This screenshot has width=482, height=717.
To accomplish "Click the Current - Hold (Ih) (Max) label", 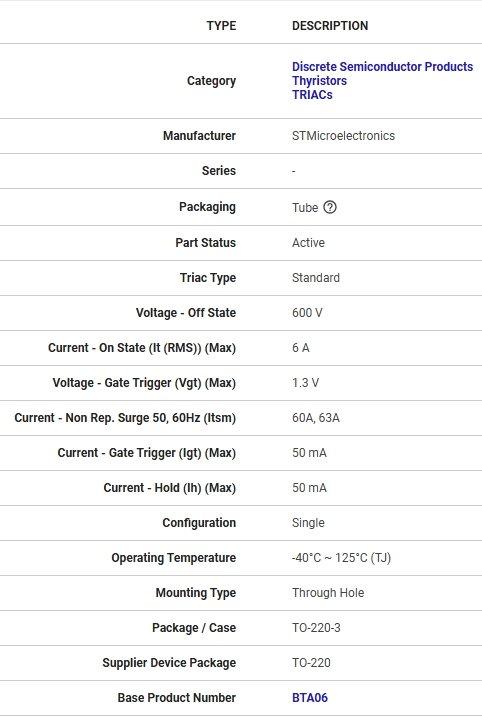I will pyautogui.click(x=170, y=488).
